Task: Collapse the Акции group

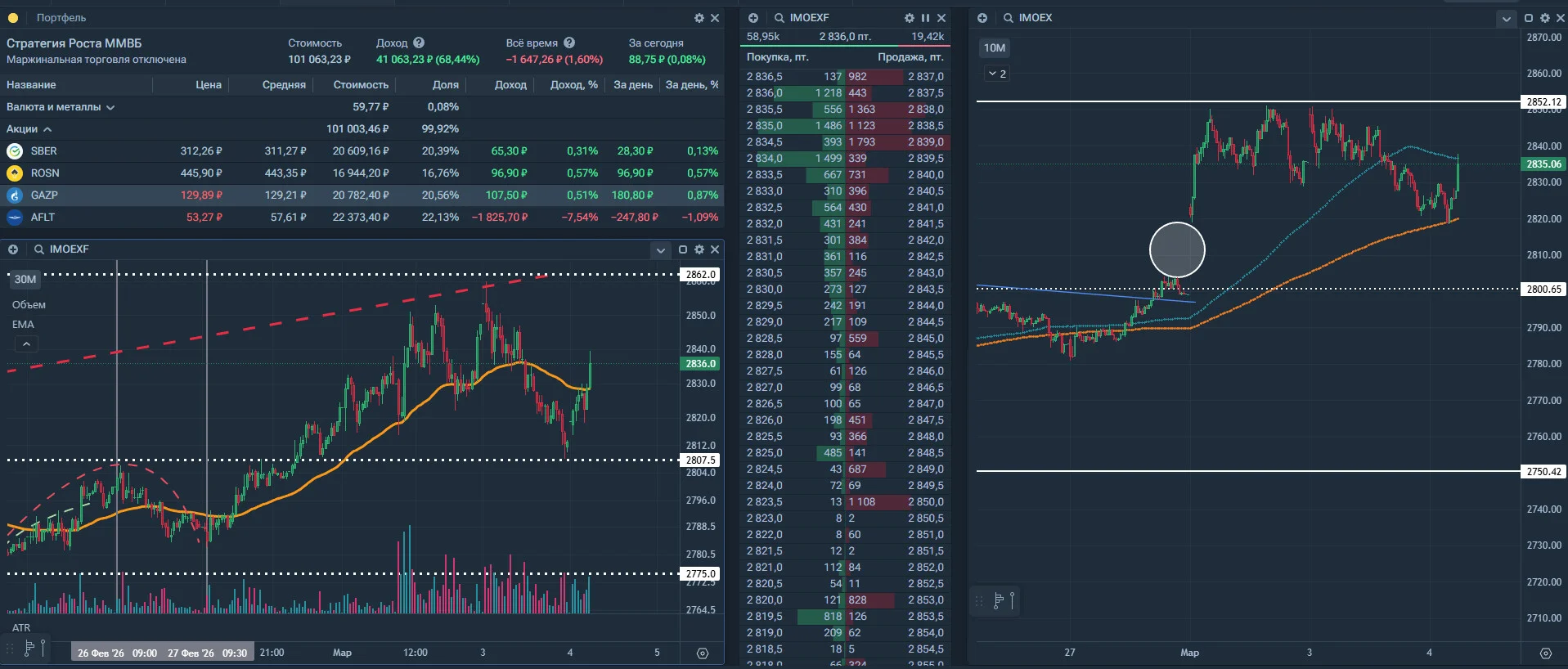Action: pyautogui.click(x=47, y=129)
